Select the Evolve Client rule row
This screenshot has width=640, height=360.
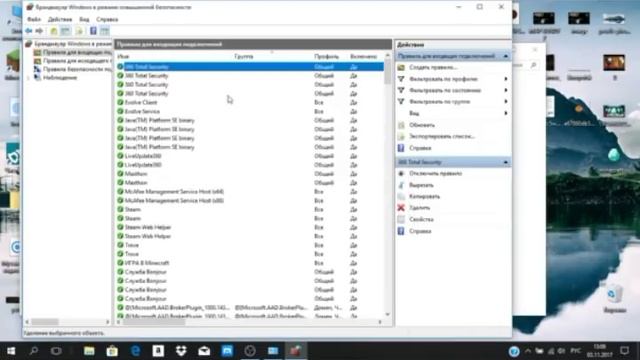point(249,102)
